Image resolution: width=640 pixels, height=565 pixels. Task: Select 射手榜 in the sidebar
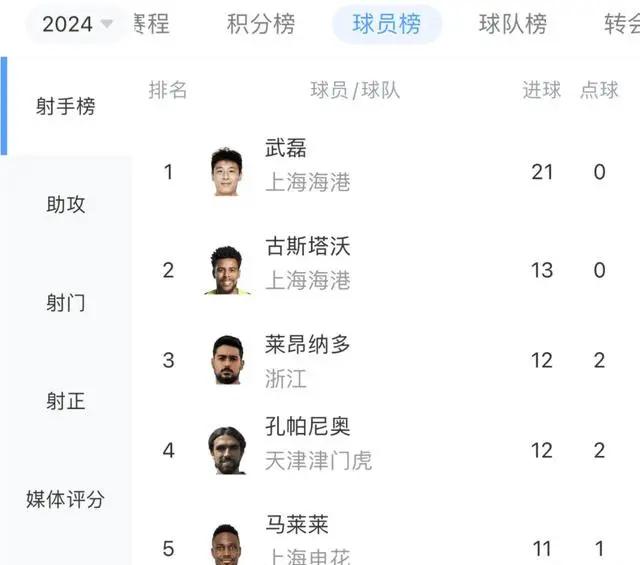pos(66,107)
